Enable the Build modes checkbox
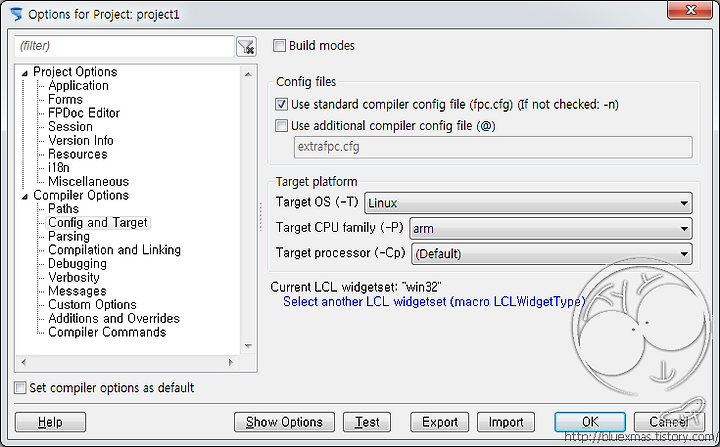This screenshot has width=720, height=447. pyautogui.click(x=279, y=45)
